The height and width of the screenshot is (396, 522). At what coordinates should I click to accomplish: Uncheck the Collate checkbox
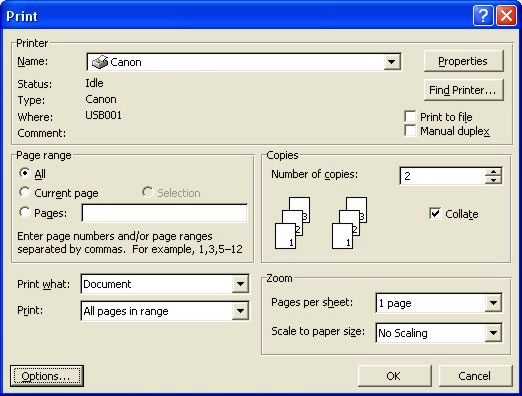435,214
